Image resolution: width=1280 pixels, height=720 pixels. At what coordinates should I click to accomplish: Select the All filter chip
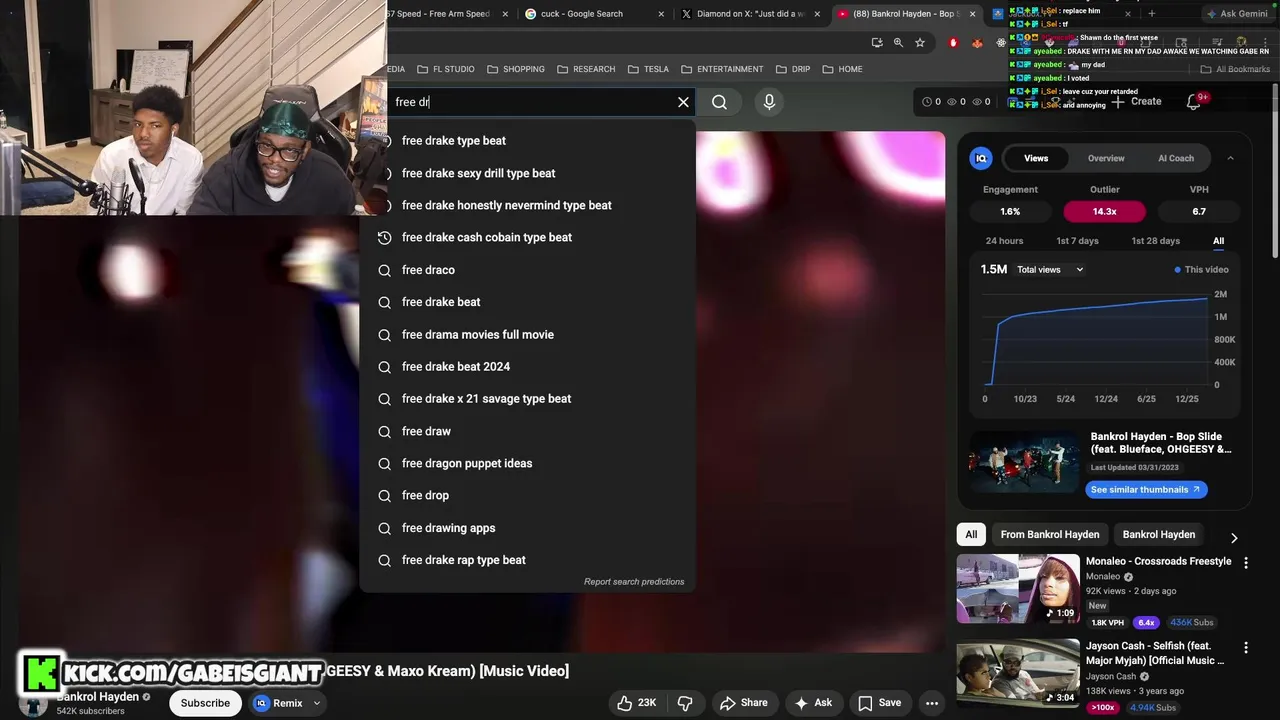971,535
